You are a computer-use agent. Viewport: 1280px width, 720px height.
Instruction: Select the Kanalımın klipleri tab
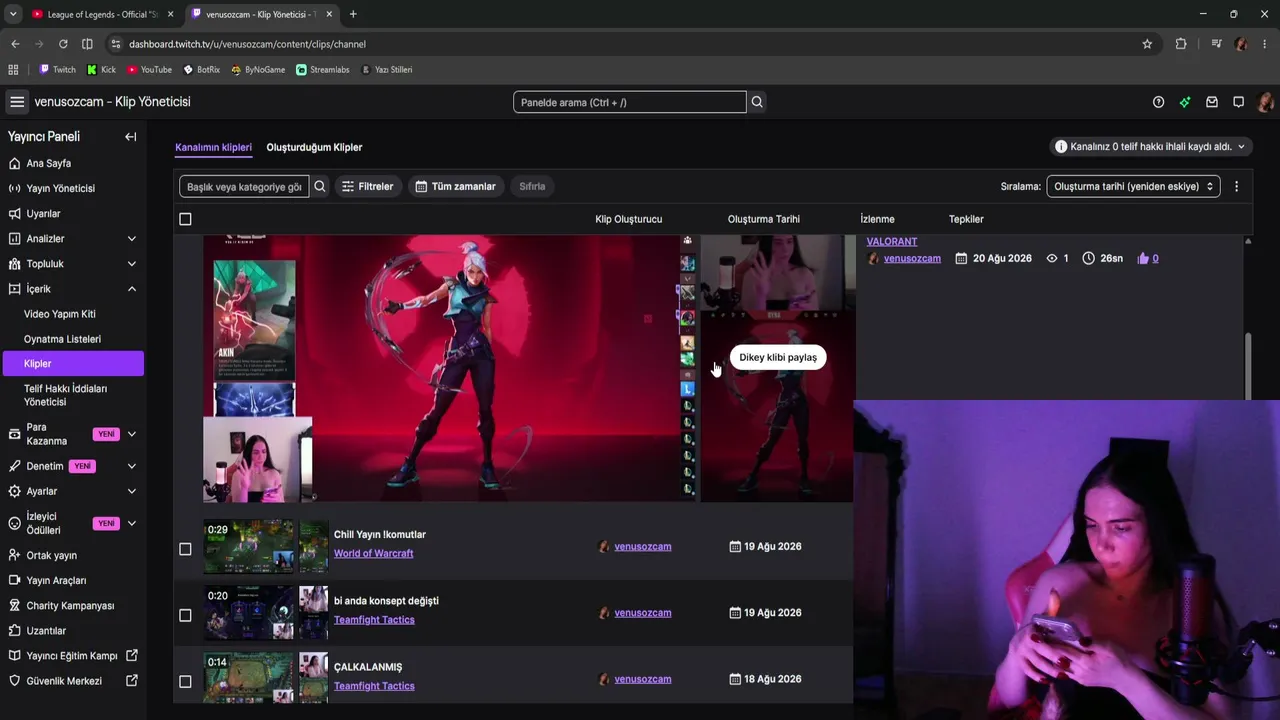point(213,147)
